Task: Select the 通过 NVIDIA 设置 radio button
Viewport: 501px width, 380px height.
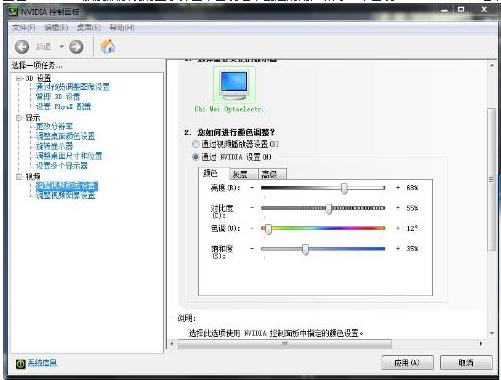Action: click(196, 157)
